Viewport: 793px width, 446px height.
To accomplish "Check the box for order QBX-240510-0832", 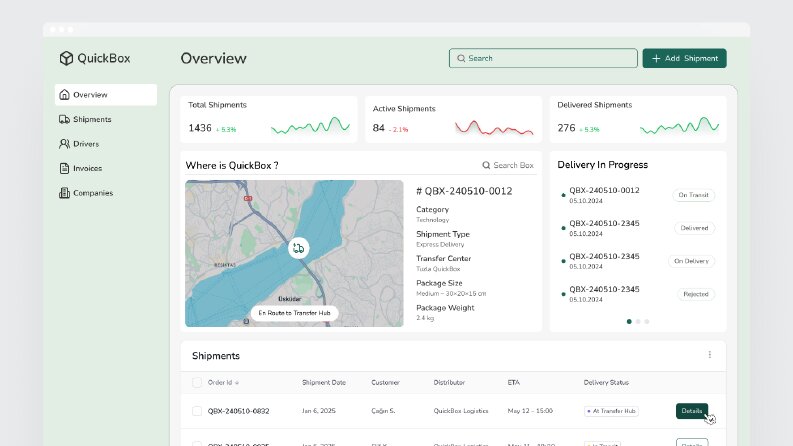I will pyautogui.click(x=197, y=411).
